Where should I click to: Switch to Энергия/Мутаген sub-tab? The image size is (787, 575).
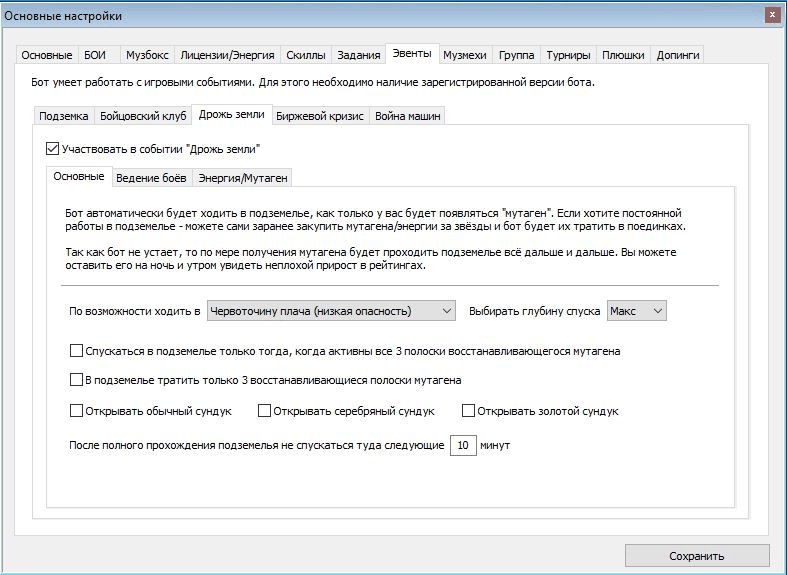[x=243, y=178]
